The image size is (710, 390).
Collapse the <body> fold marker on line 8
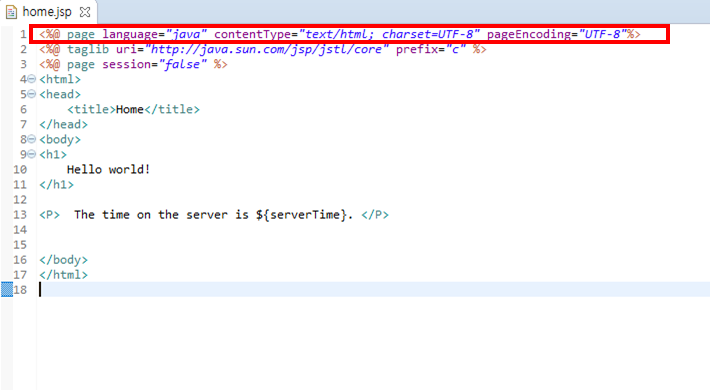[x=31, y=140]
